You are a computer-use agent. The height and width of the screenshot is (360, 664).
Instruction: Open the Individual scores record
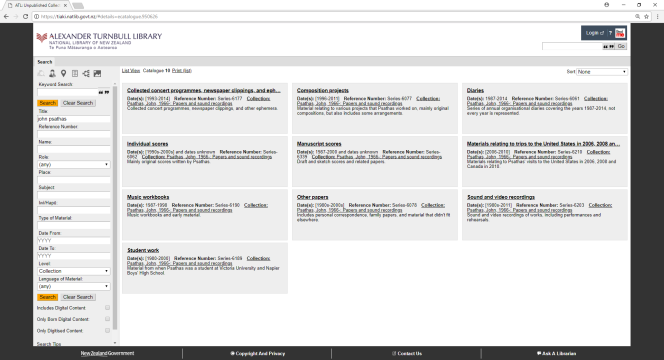pyautogui.click(x=147, y=144)
